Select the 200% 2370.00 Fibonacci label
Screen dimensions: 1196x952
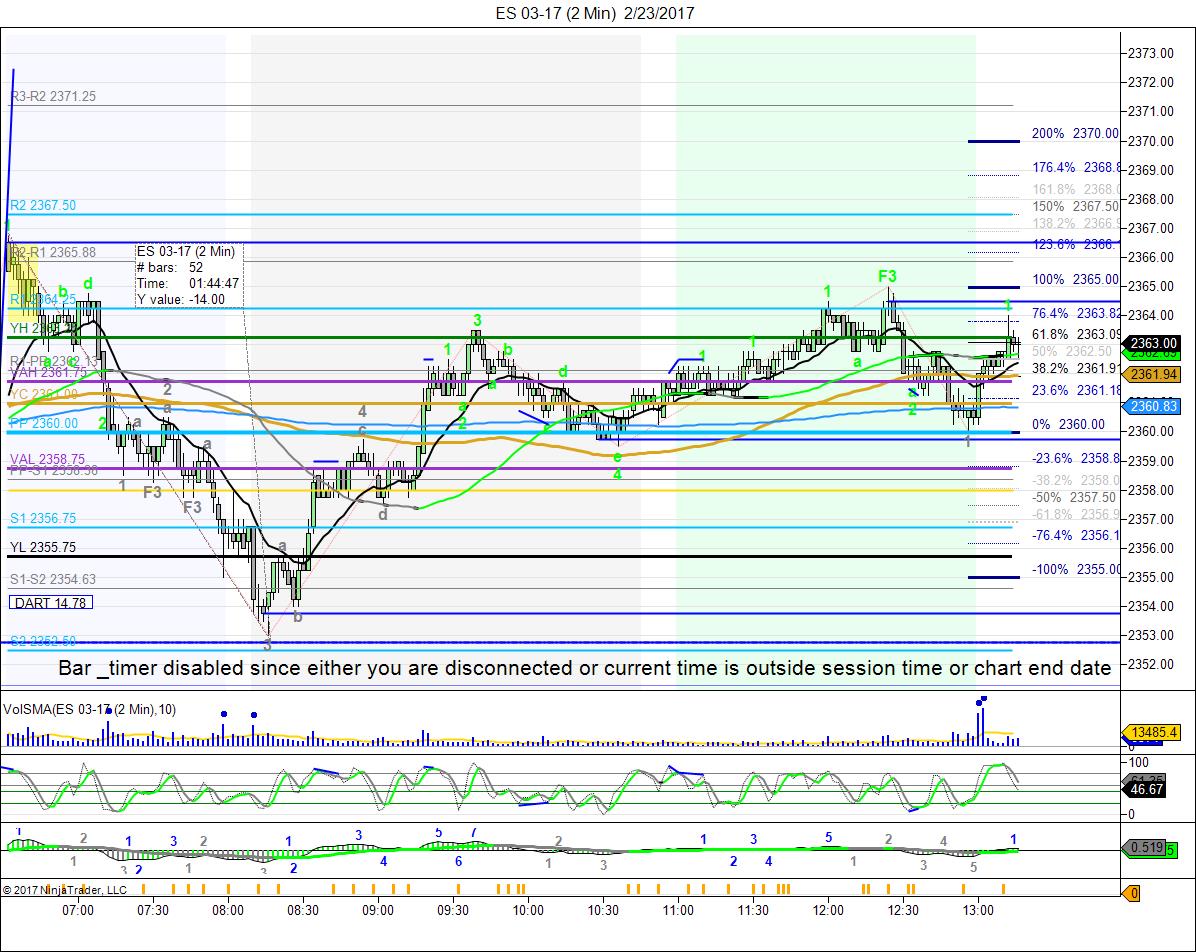click(x=1075, y=133)
